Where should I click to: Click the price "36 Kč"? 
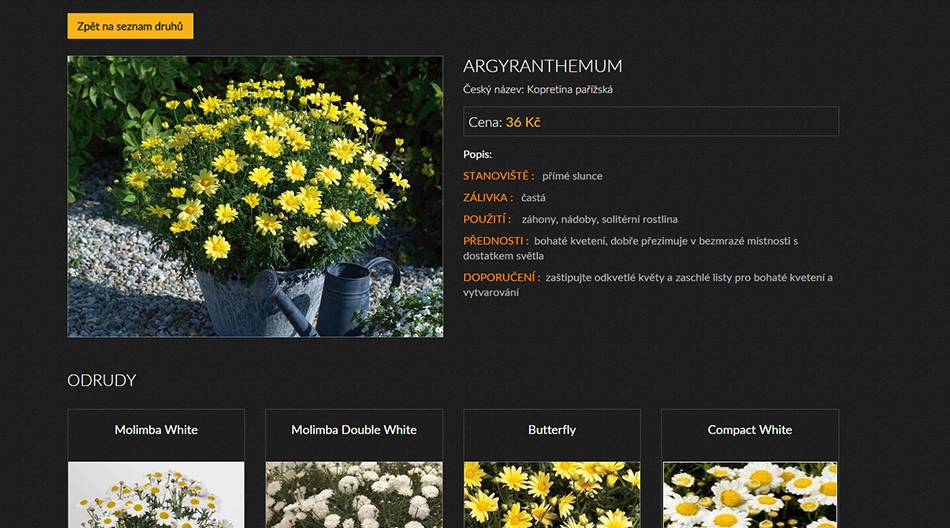click(523, 122)
